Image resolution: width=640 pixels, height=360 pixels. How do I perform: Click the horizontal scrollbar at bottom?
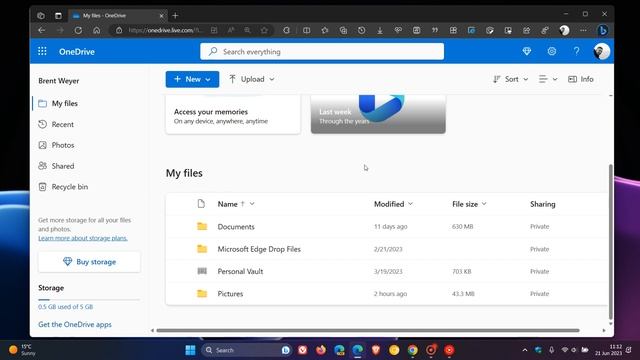tap(368, 330)
